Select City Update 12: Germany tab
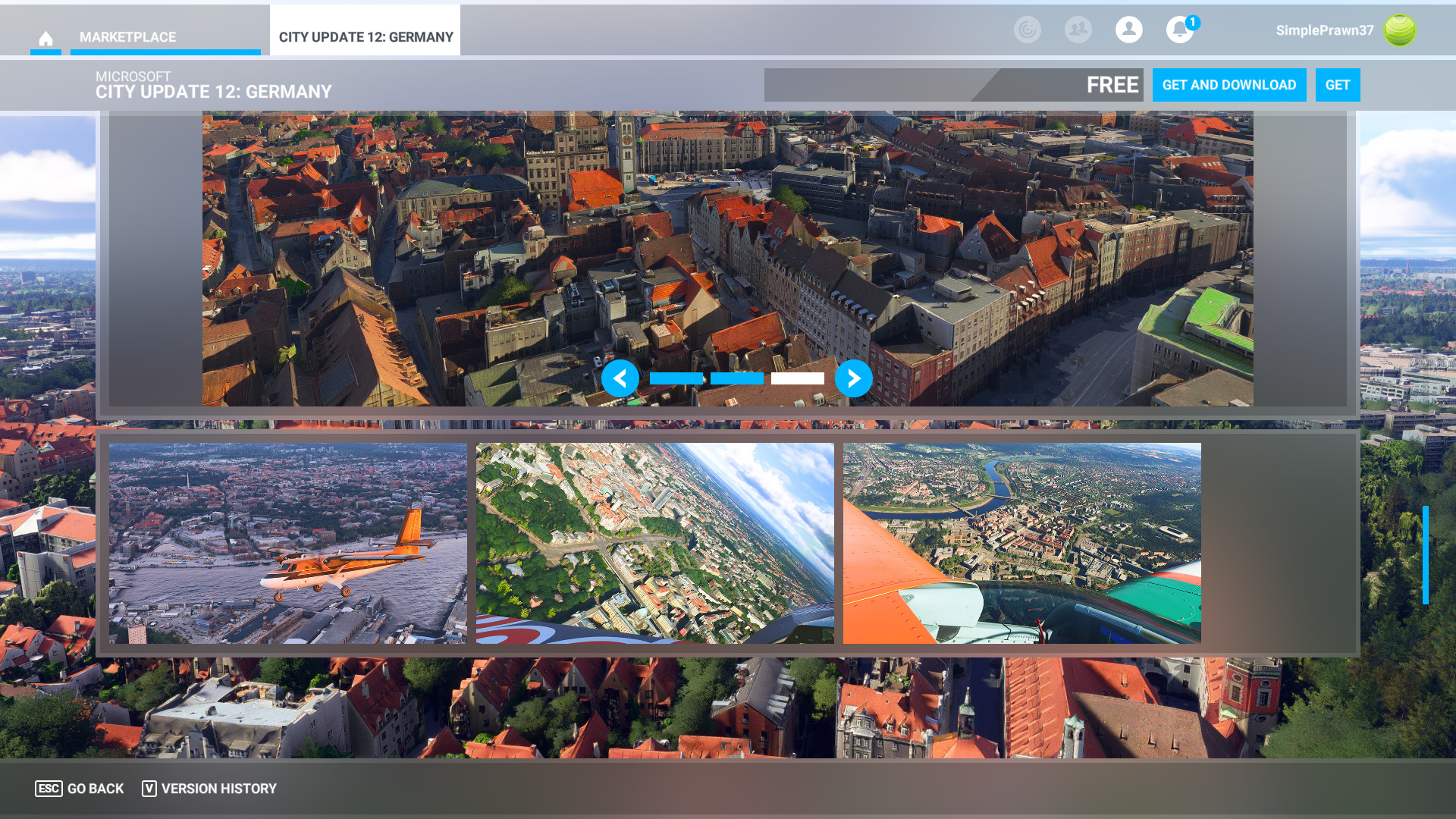1456x819 pixels. [x=366, y=37]
